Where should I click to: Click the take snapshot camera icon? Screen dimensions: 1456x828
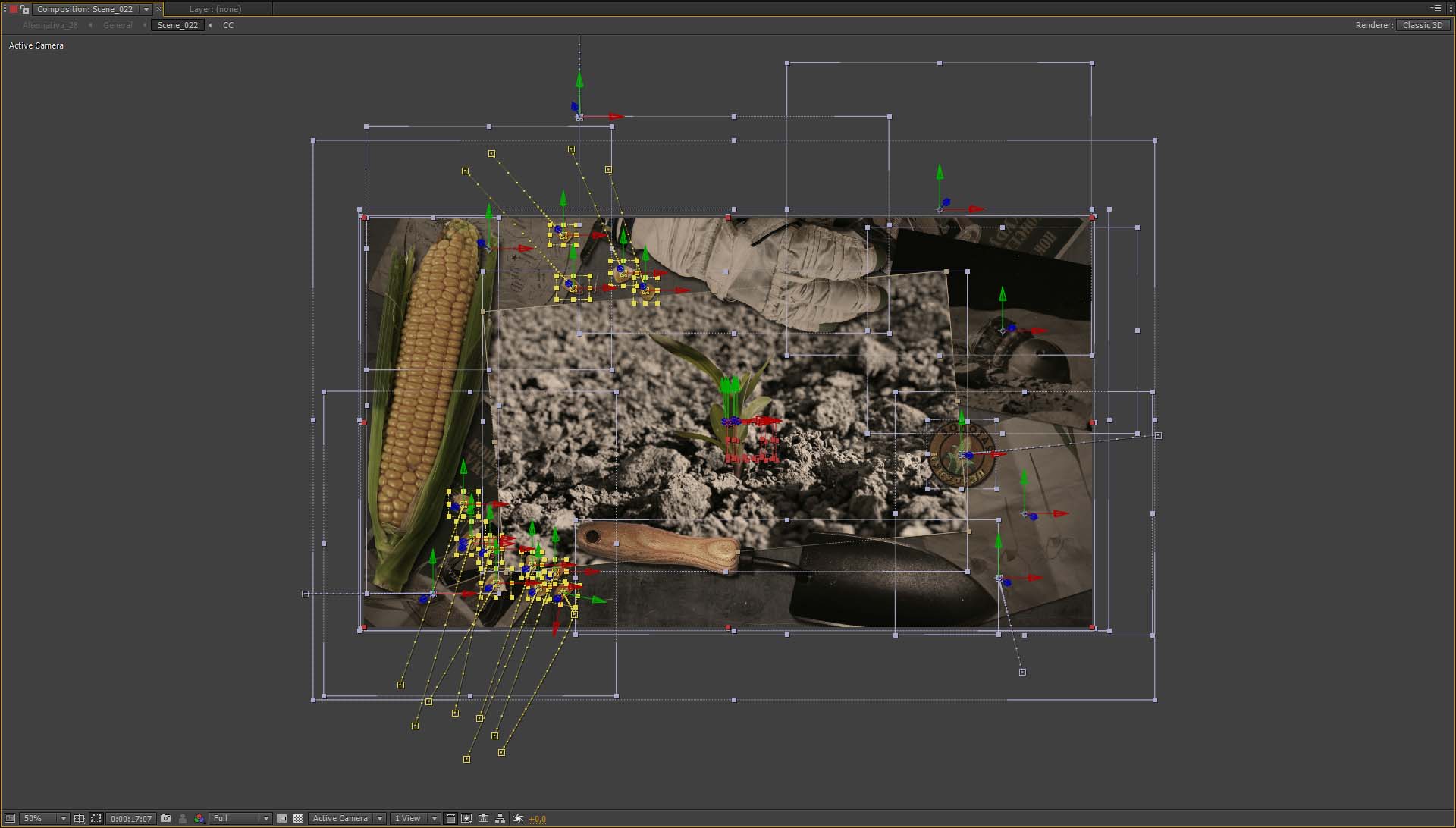pyautogui.click(x=165, y=819)
